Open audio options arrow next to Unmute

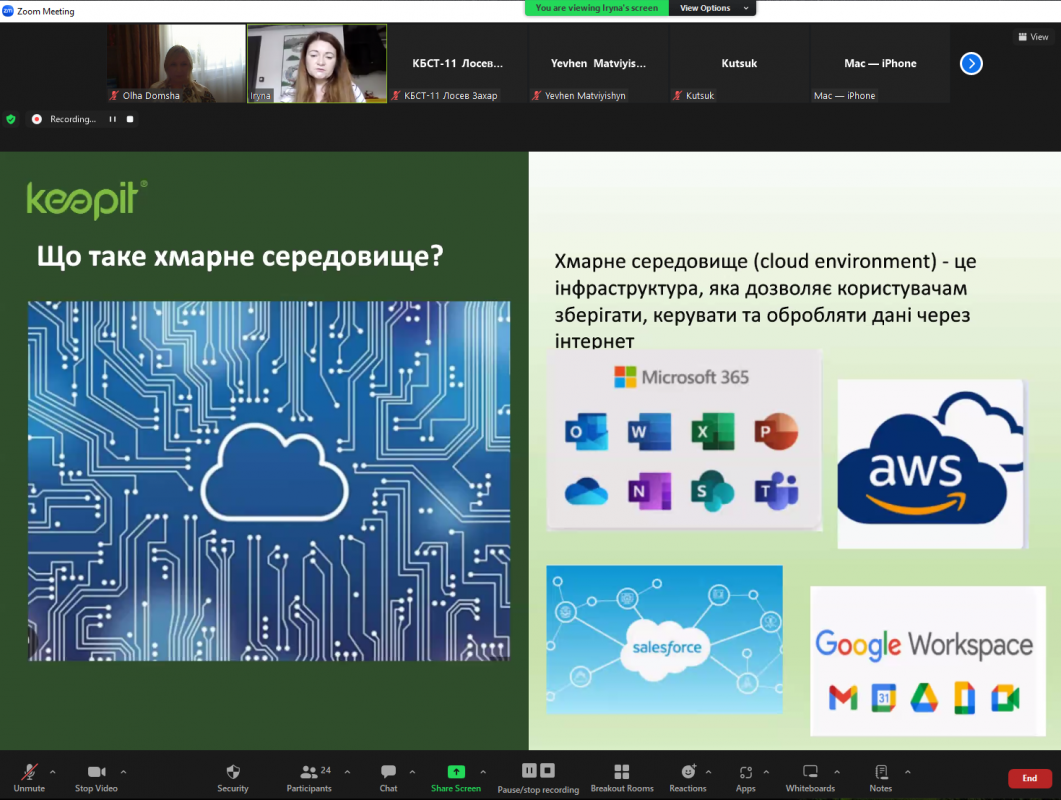53,772
